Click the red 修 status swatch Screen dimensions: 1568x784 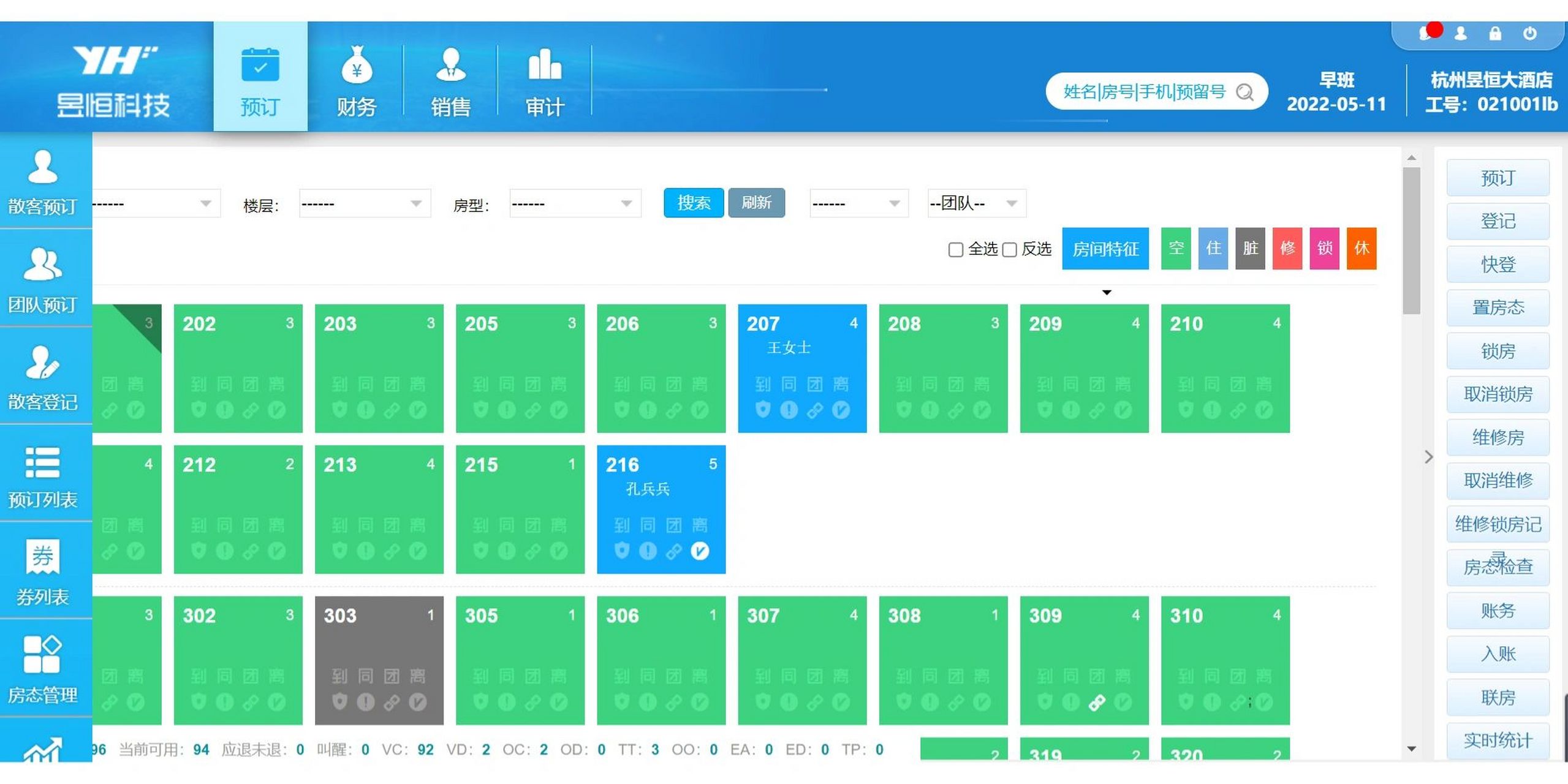1287,249
